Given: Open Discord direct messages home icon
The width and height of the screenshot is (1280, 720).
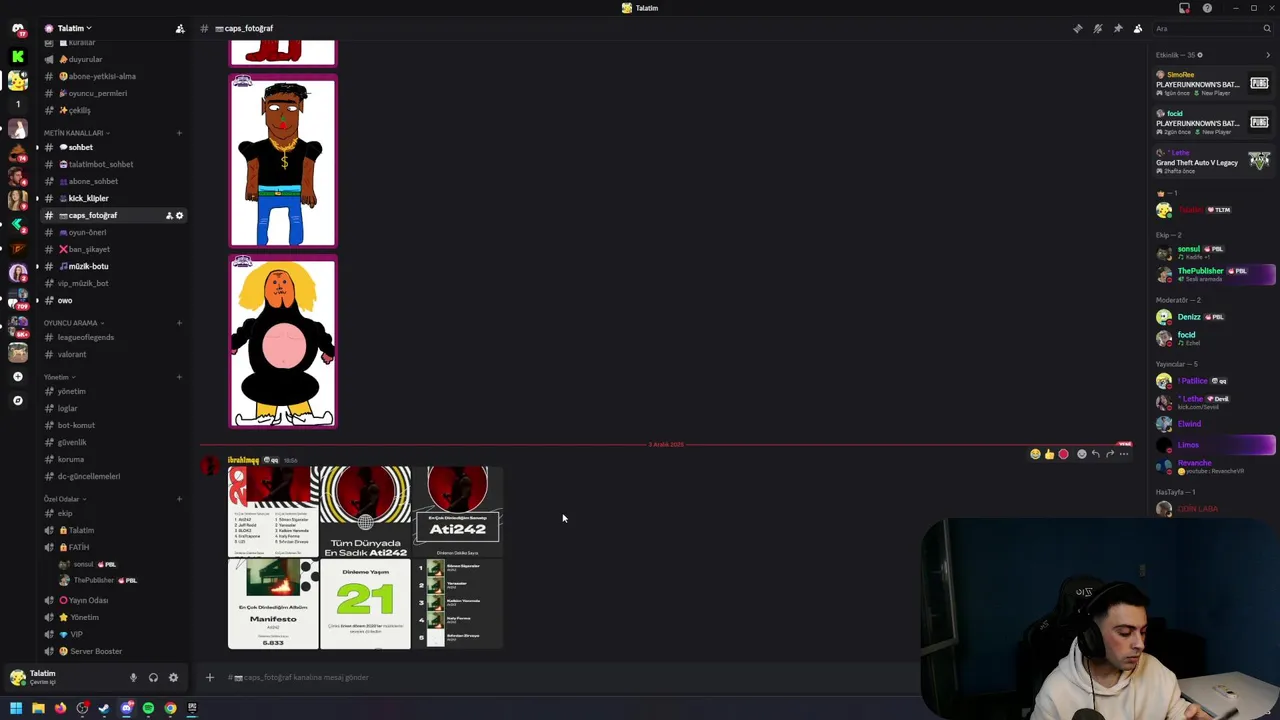Looking at the screenshot, I should pos(17,29).
